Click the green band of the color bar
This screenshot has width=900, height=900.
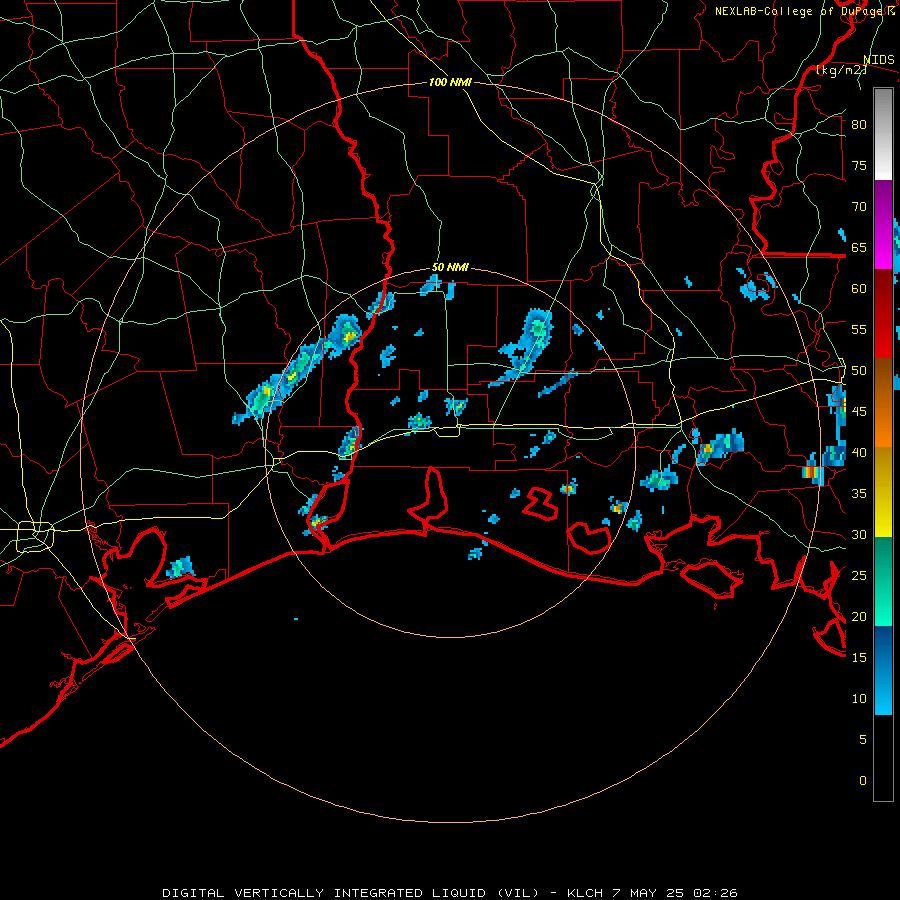[883, 581]
